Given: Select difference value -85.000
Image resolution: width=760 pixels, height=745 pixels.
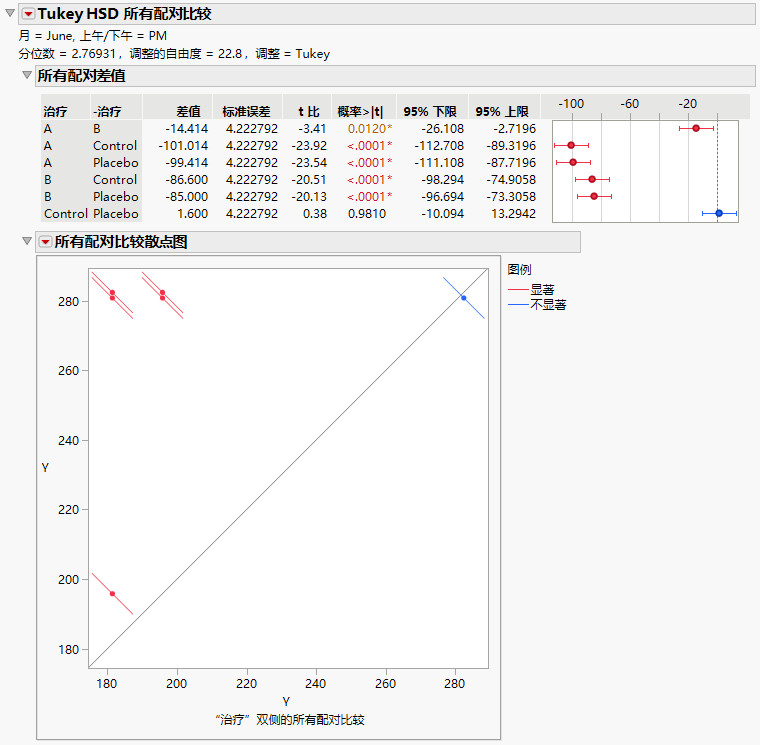Looking at the screenshot, I should [x=187, y=197].
